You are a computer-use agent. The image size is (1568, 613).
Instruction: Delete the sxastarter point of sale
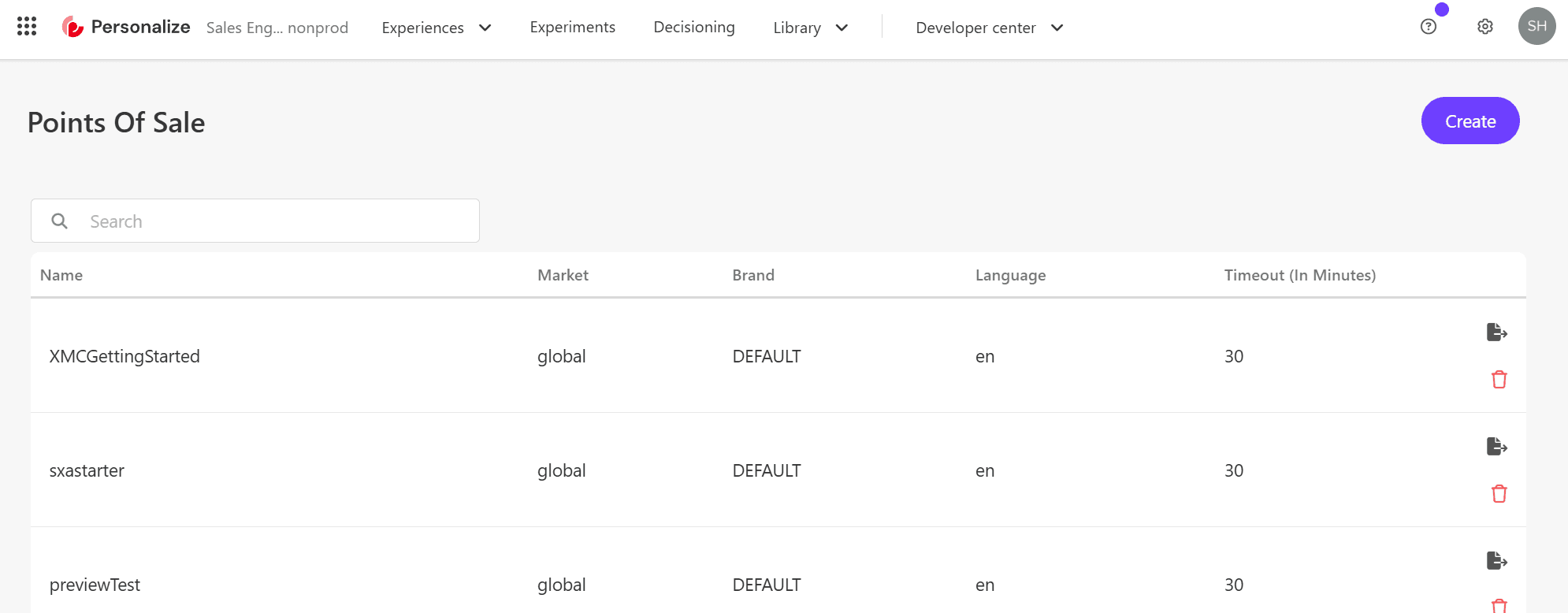[1499, 494]
